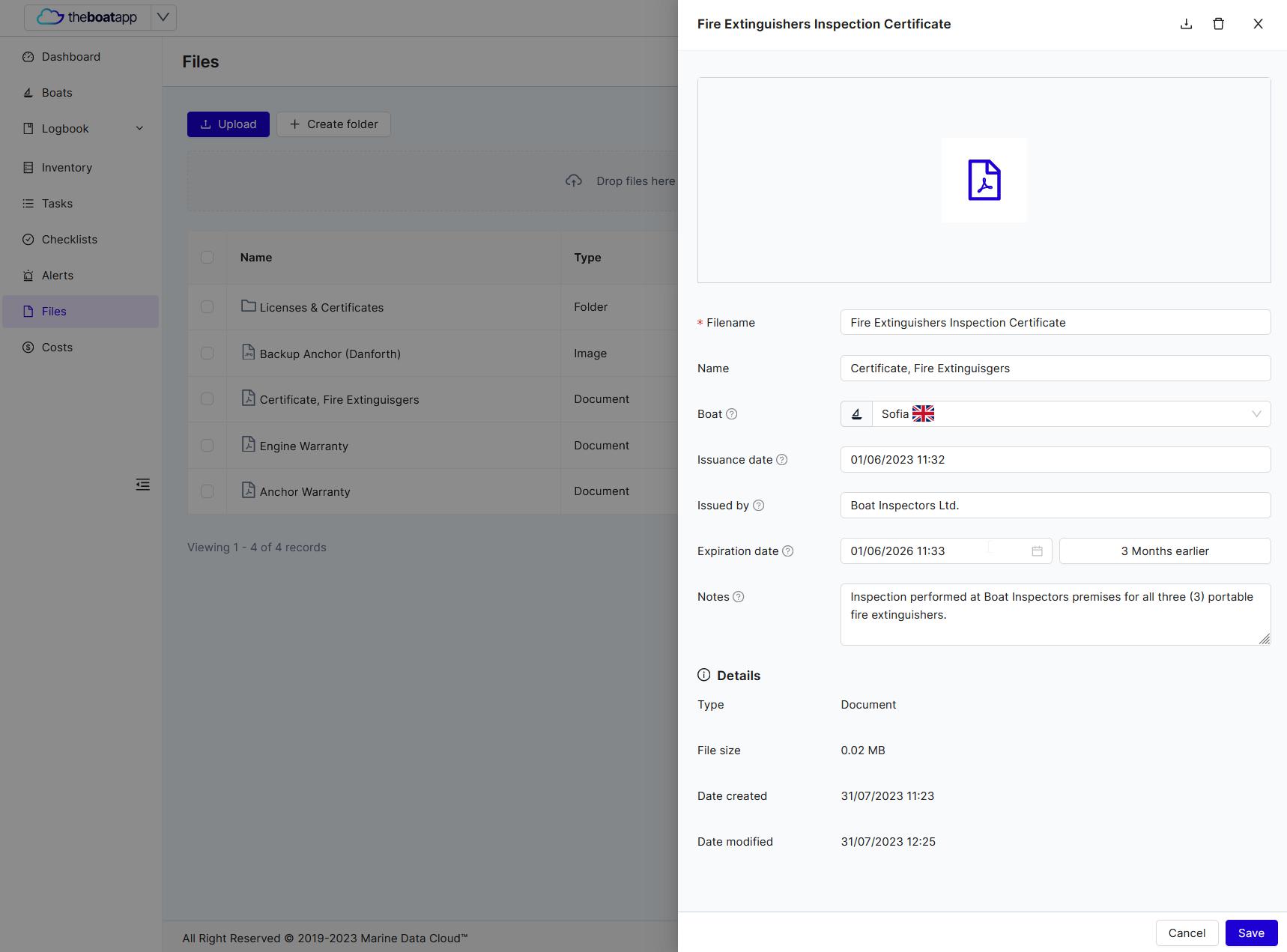Click the Notes help icon

(x=738, y=597)
